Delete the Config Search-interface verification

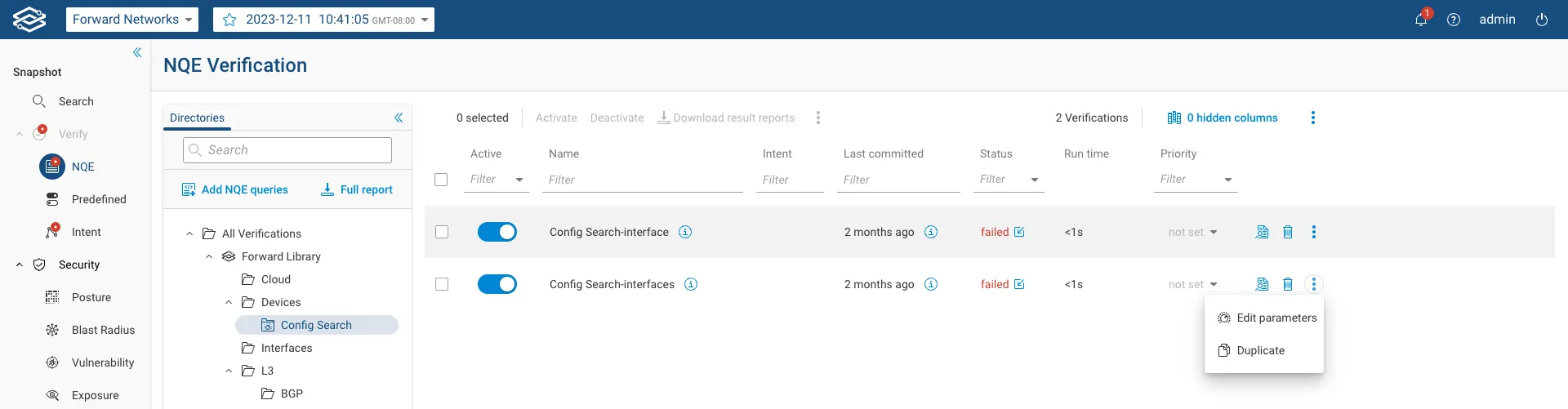click(1288, 232)
